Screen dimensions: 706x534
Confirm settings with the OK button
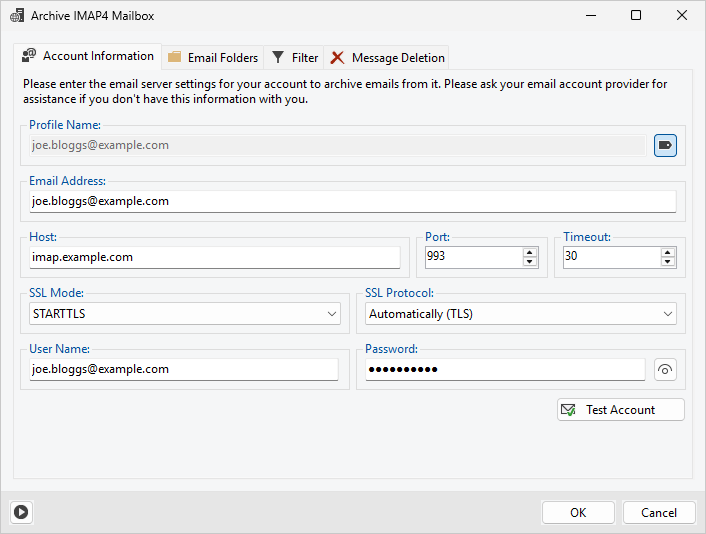(578, 512)
